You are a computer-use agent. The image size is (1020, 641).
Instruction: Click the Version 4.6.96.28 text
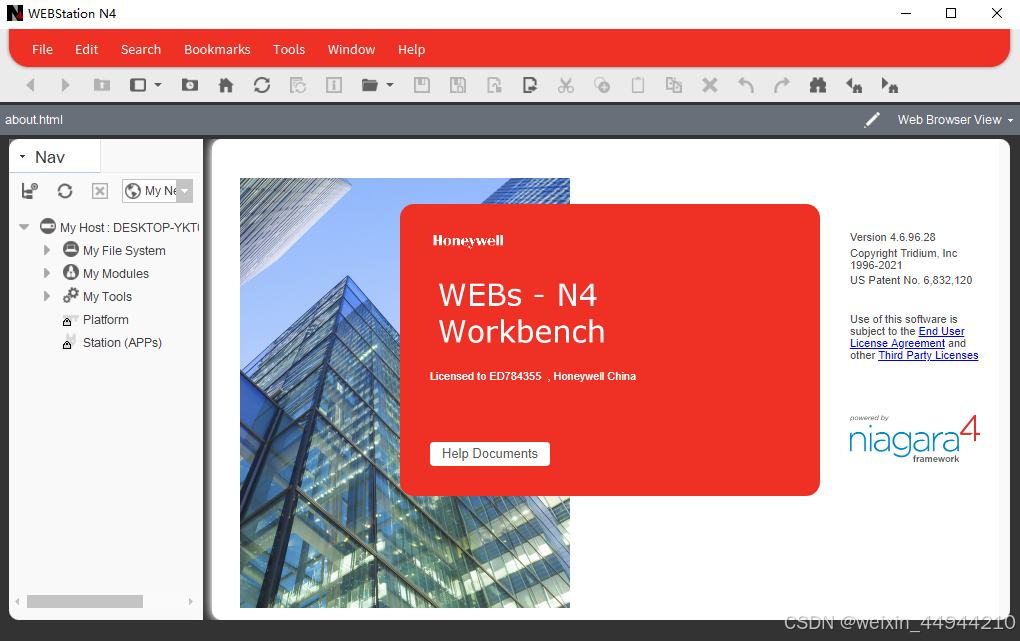pos(892,238)
